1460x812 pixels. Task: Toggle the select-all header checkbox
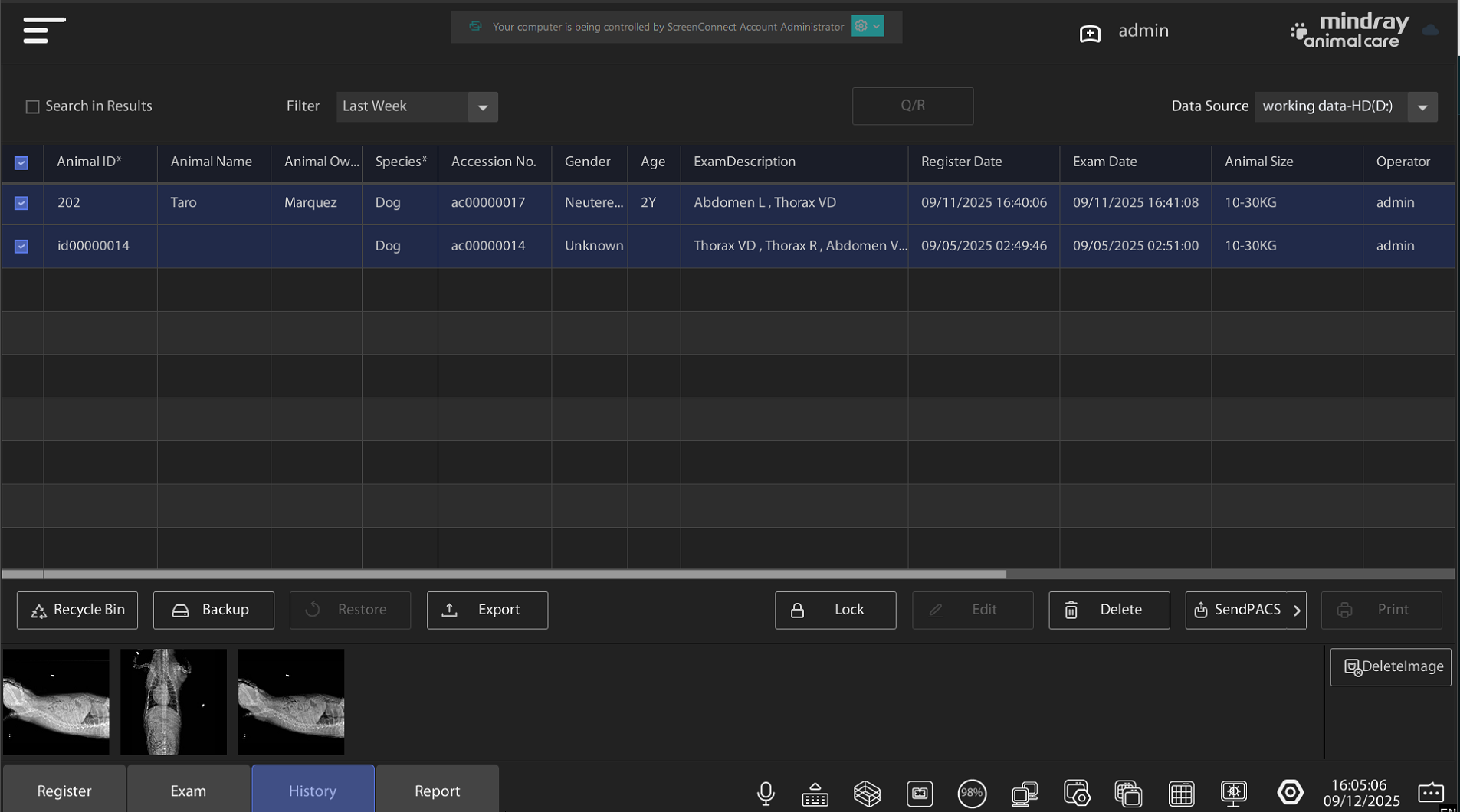(21, 162)
